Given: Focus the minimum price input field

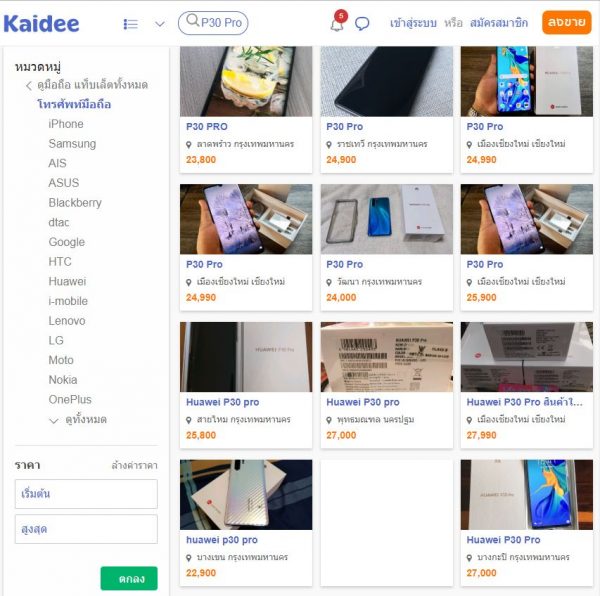Looking at the screenshot, I should pos(86,494).
